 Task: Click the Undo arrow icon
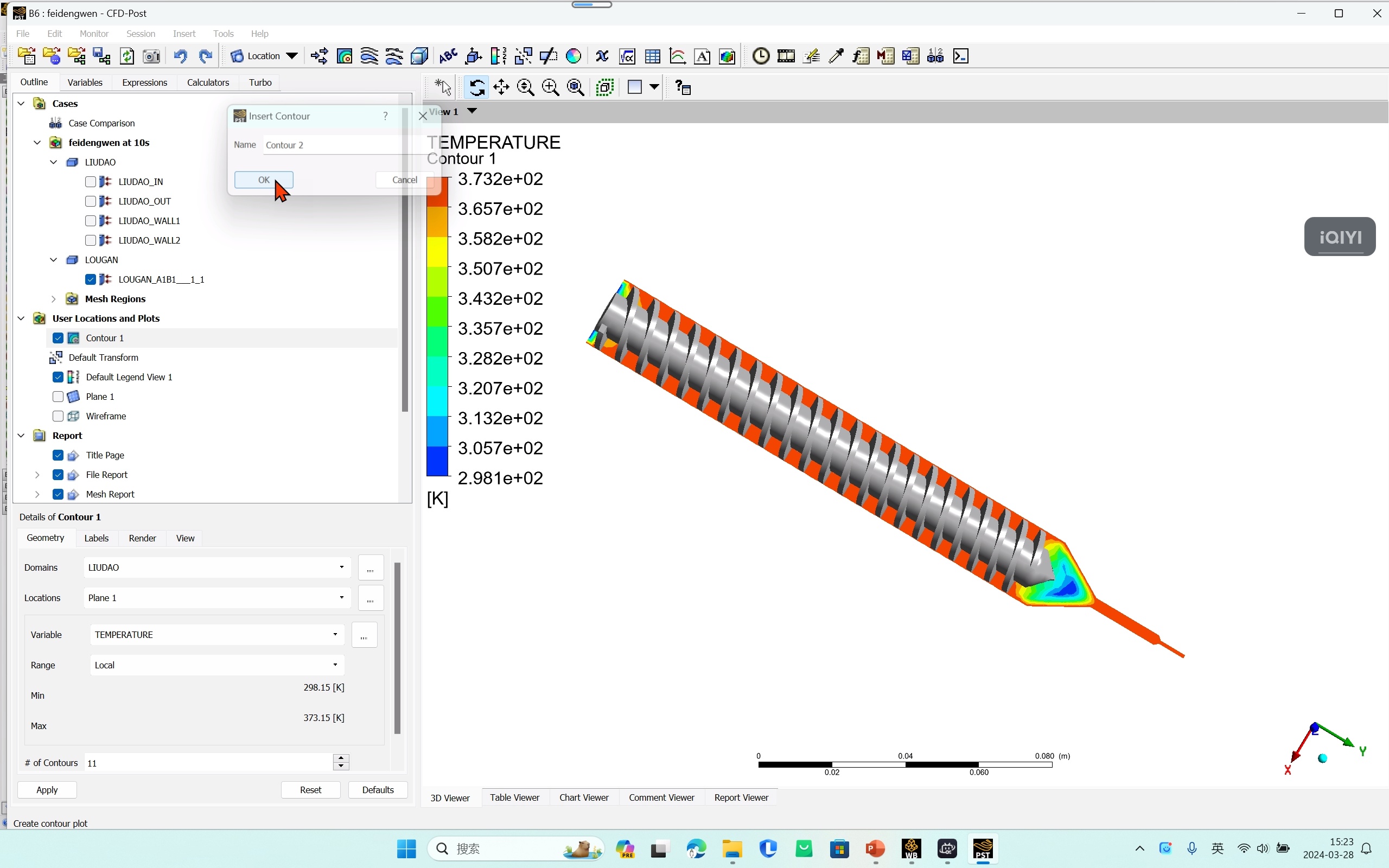(x=180, y=56)
